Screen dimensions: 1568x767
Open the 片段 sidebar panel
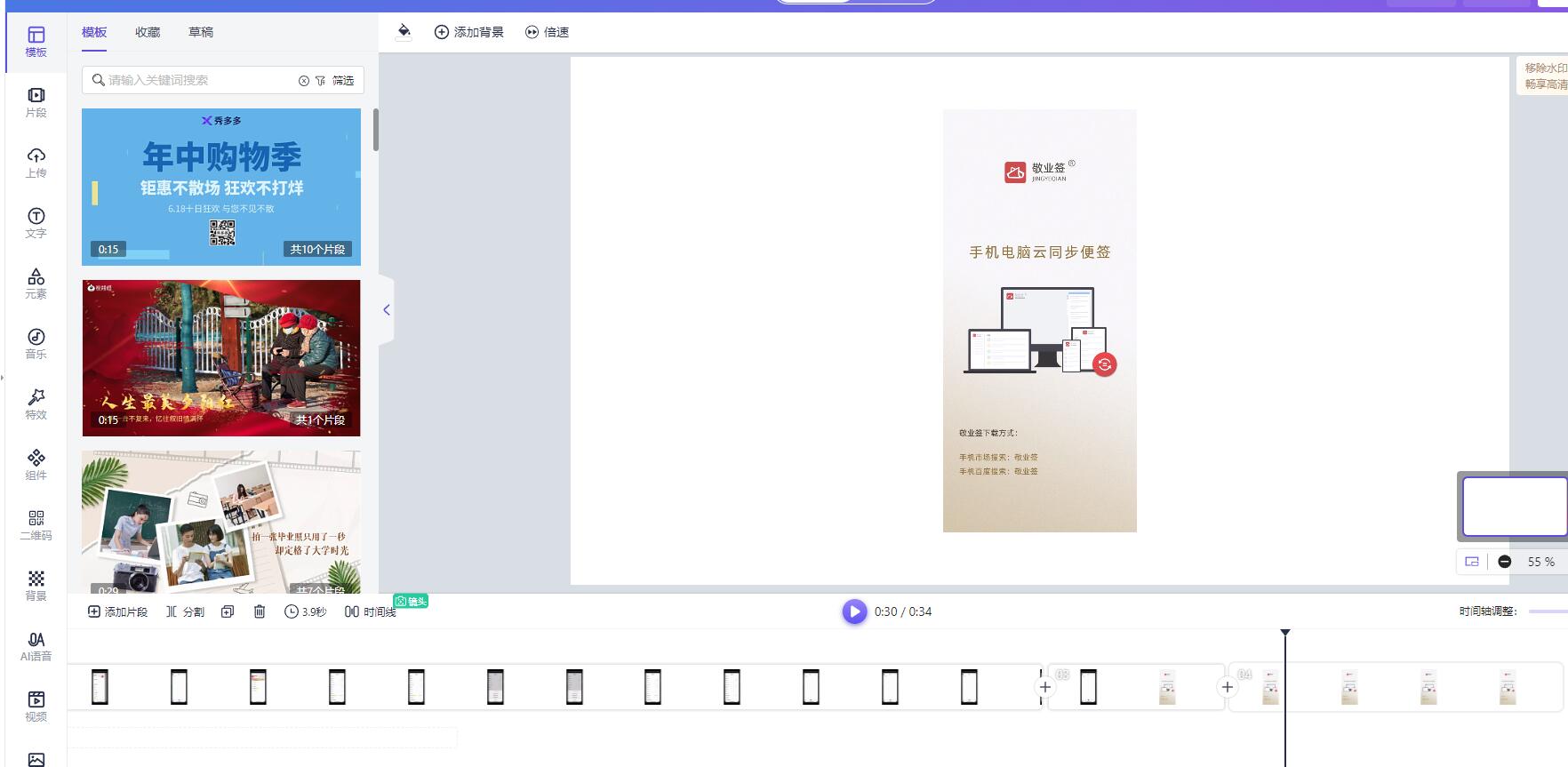pos(36,102)
